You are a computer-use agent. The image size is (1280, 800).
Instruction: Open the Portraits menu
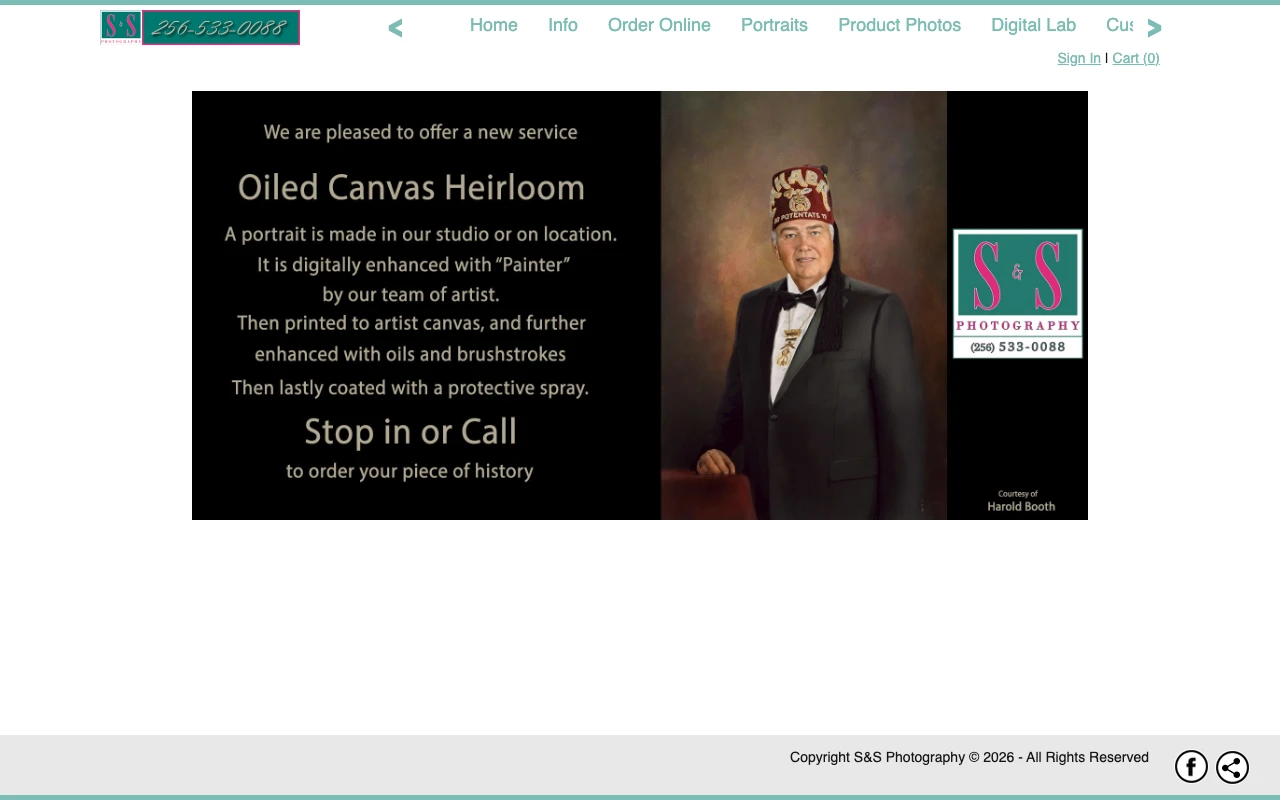tap(774, 26)
